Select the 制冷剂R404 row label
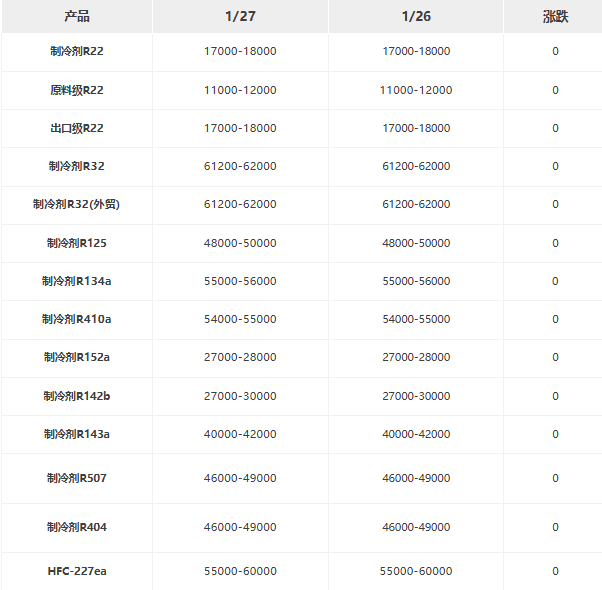This screenshot has width=602, height=590. click(77, 527)
